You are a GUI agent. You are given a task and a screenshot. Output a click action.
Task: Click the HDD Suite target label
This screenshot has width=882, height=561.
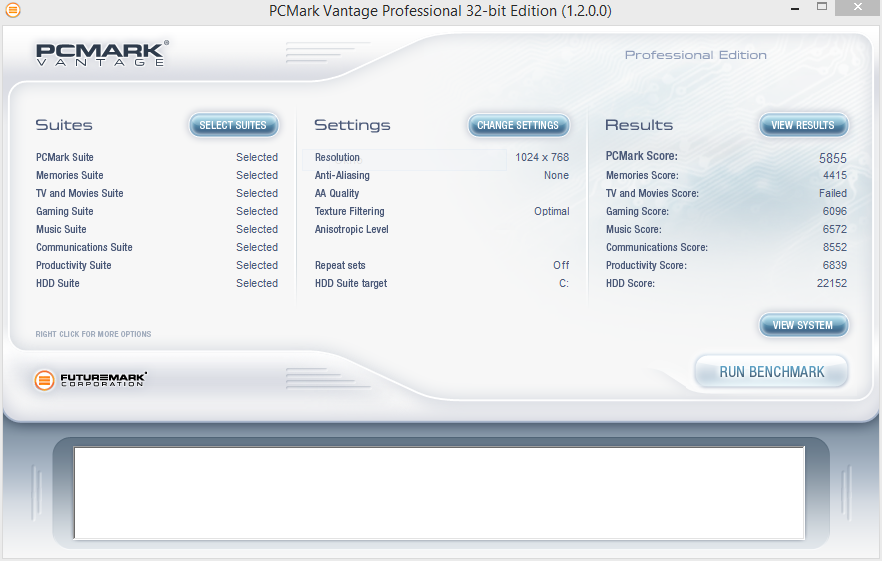(x=351, y=284)
